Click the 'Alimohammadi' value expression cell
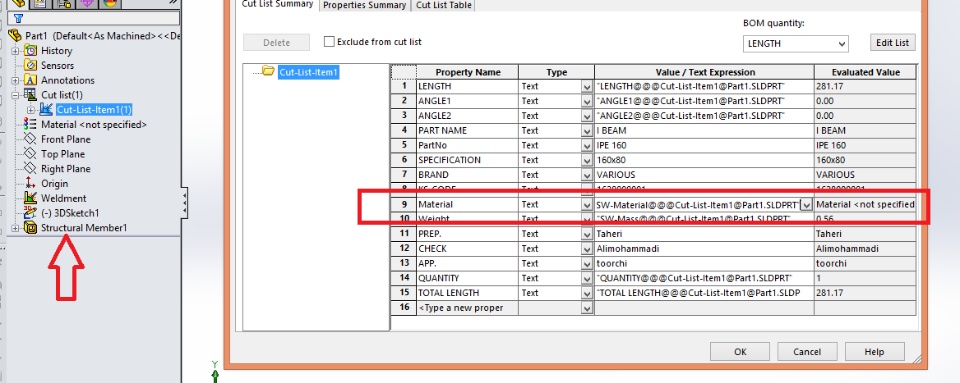Image resolution: width=960 pixels, height=383 pixels. (x=704, y=248)
